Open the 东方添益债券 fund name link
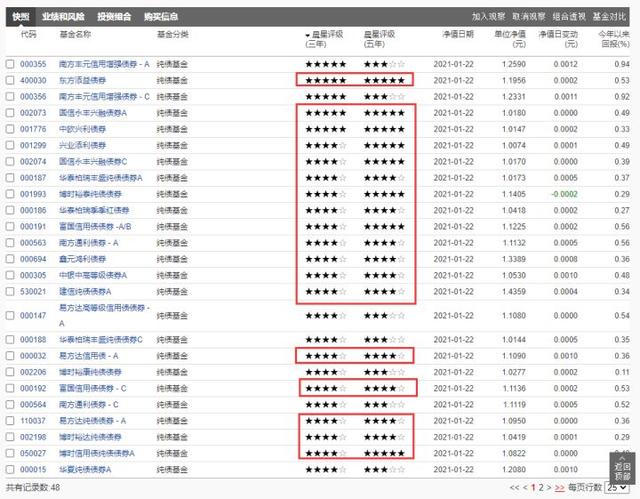This screenshot has height=499, width=640. pos(82,80)
